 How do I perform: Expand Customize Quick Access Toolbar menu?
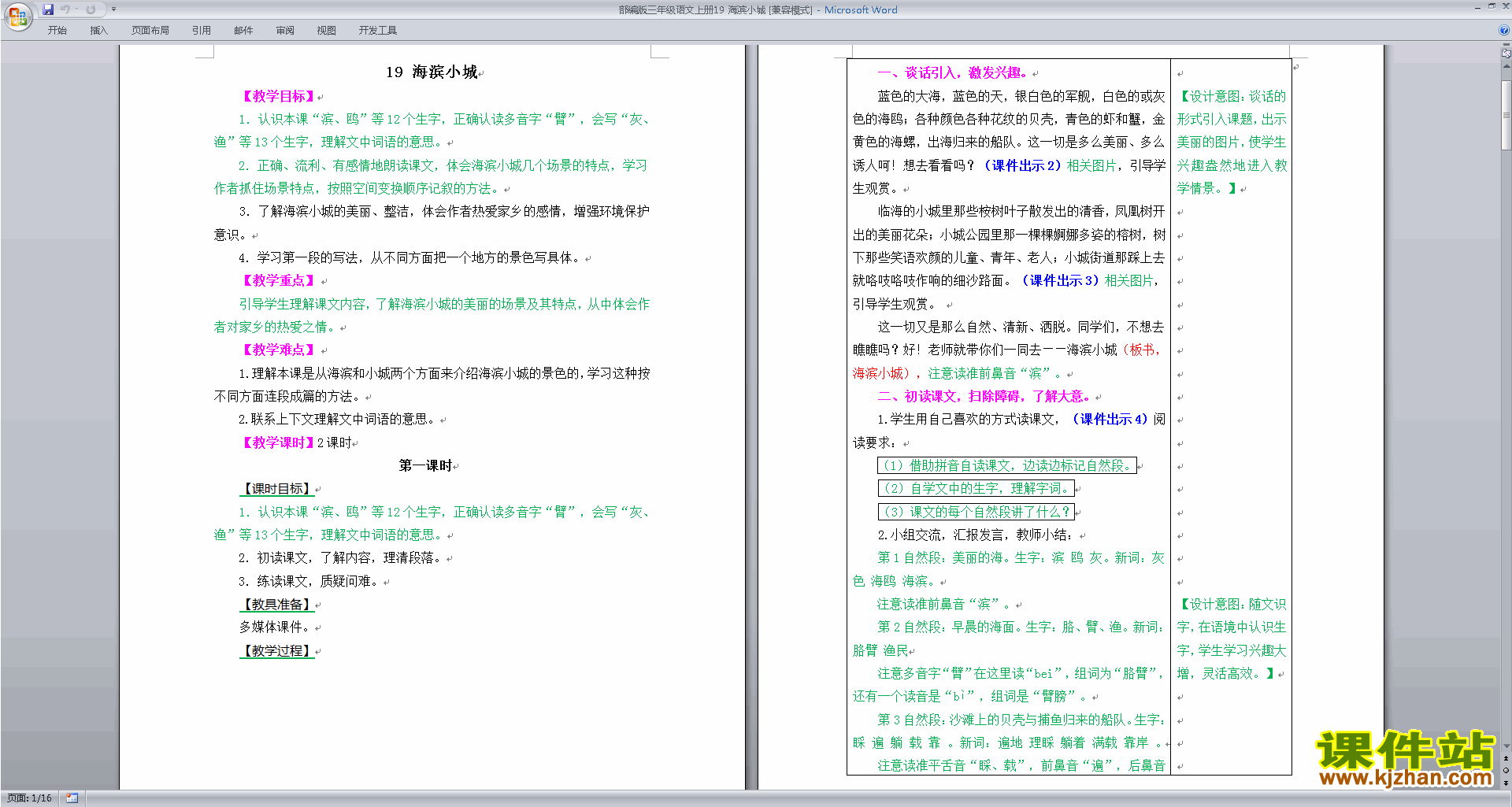tap(113, 9)
